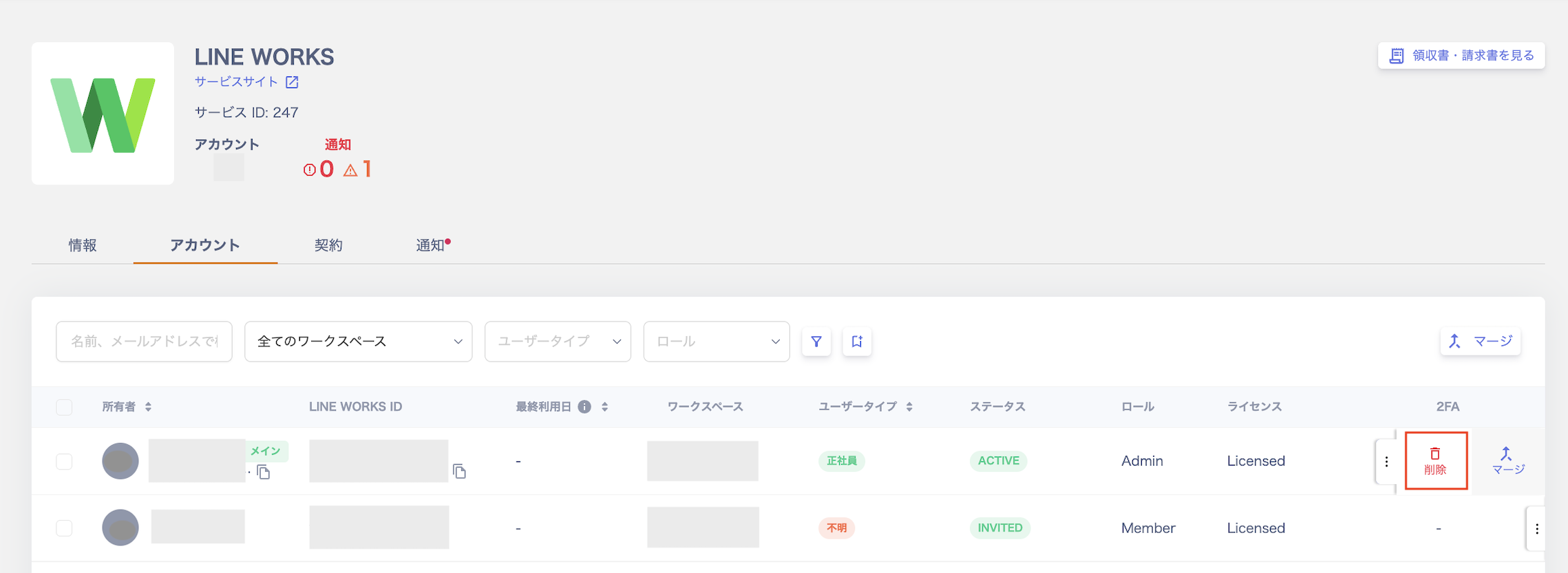This screenshot has height=573, width=1568.
Task: Open the サービスサイト link
Action: tap(236, 82)
